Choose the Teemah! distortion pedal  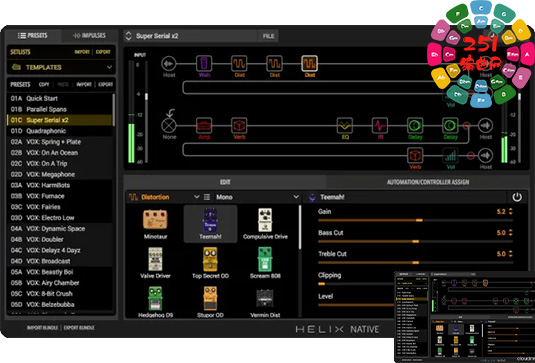click(210, 224)
